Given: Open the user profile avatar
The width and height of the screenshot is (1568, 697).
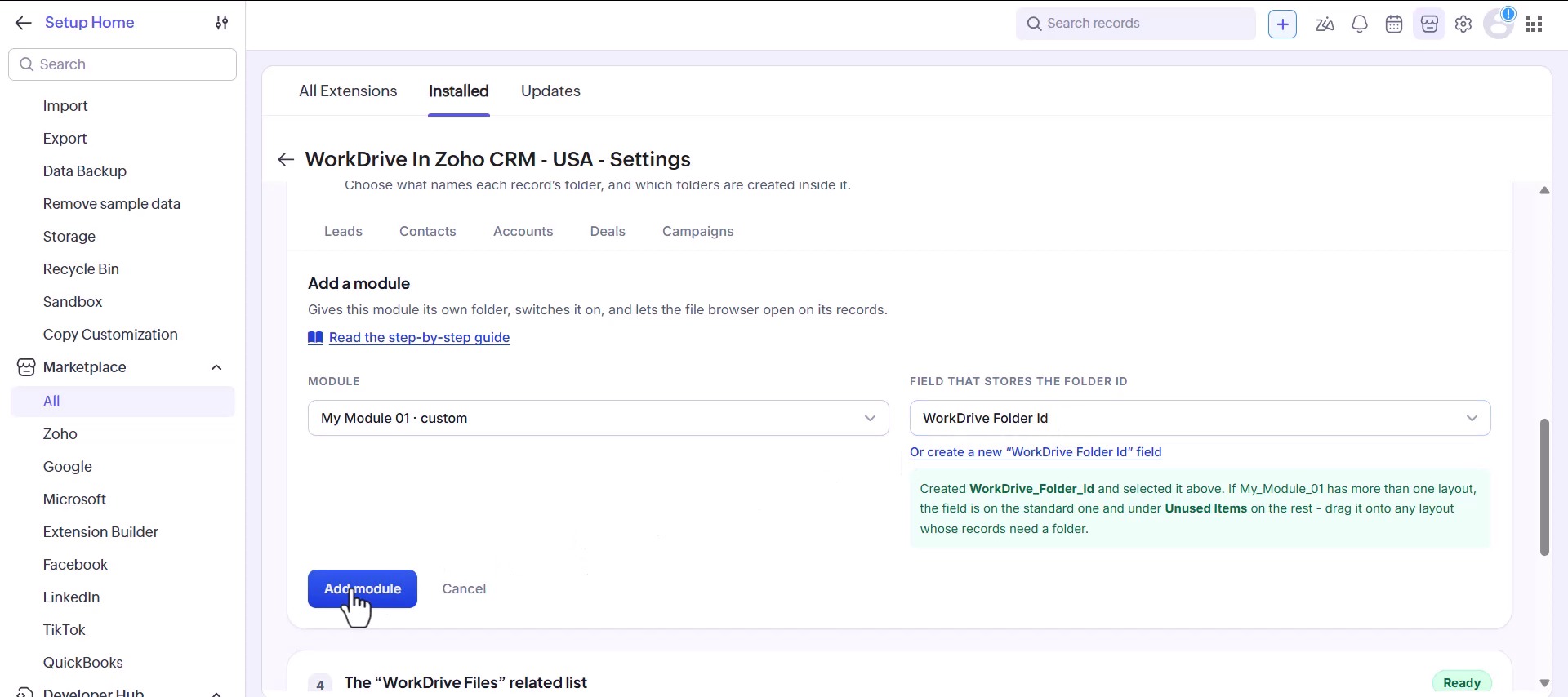Looking at the screenshot, I should 1499,24.
